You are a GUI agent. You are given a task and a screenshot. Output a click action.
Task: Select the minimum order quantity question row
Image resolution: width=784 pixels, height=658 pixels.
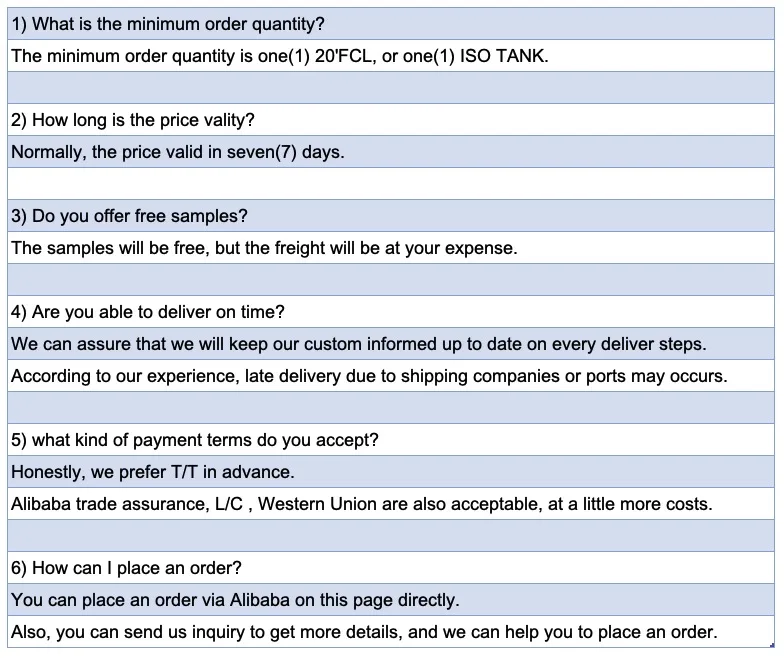pos(391,24)
